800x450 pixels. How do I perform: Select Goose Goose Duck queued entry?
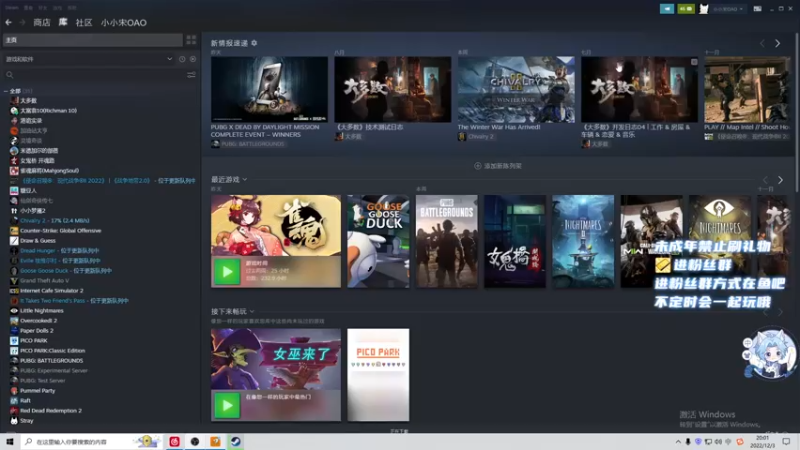pyautogui.click(x=66, y=270)
